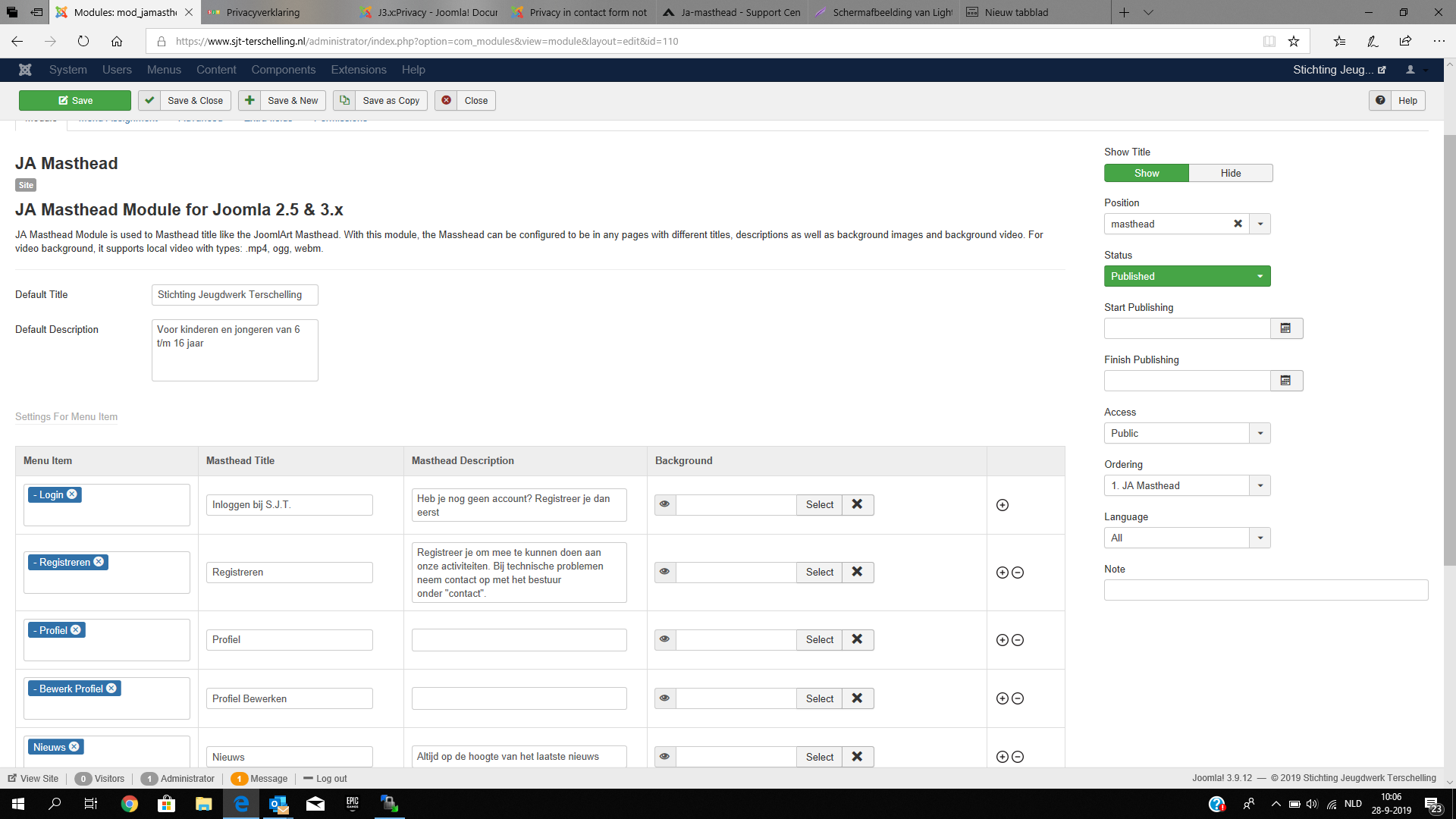Remove the Login tag from the menu item
The width and height of the screenshot is (1456, 819).
(x=72, y=494)
